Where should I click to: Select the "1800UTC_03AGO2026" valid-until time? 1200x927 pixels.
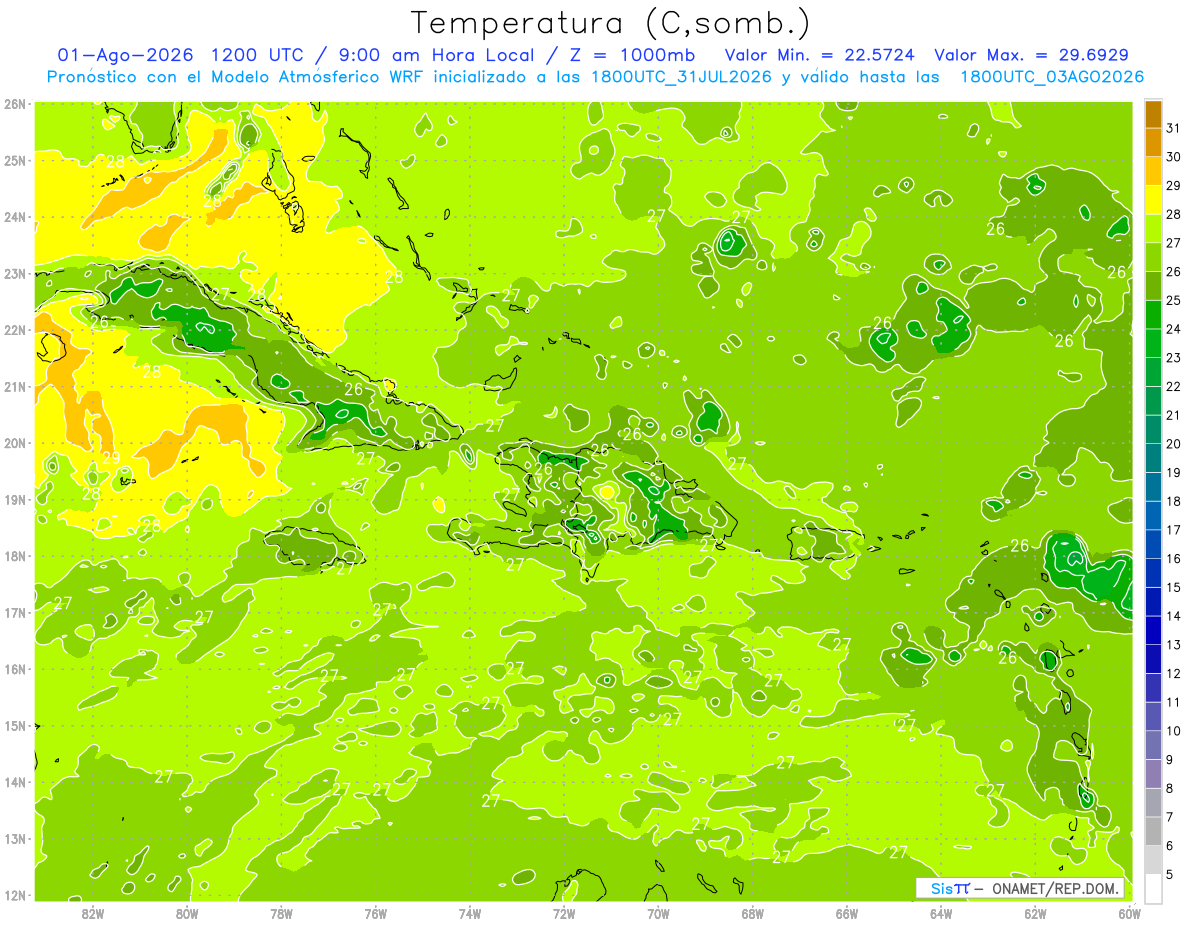click(x=1052, y=77)
